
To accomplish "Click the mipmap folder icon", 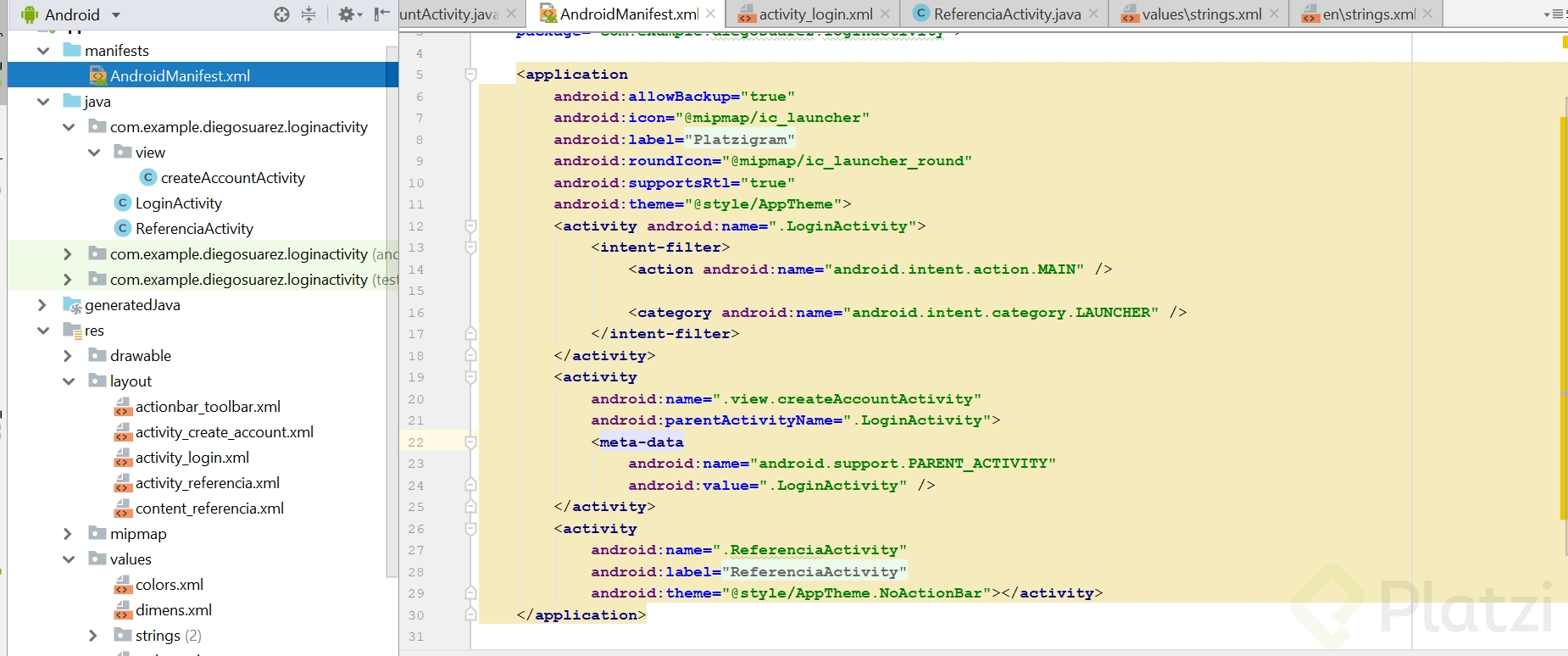I will 97,533.
